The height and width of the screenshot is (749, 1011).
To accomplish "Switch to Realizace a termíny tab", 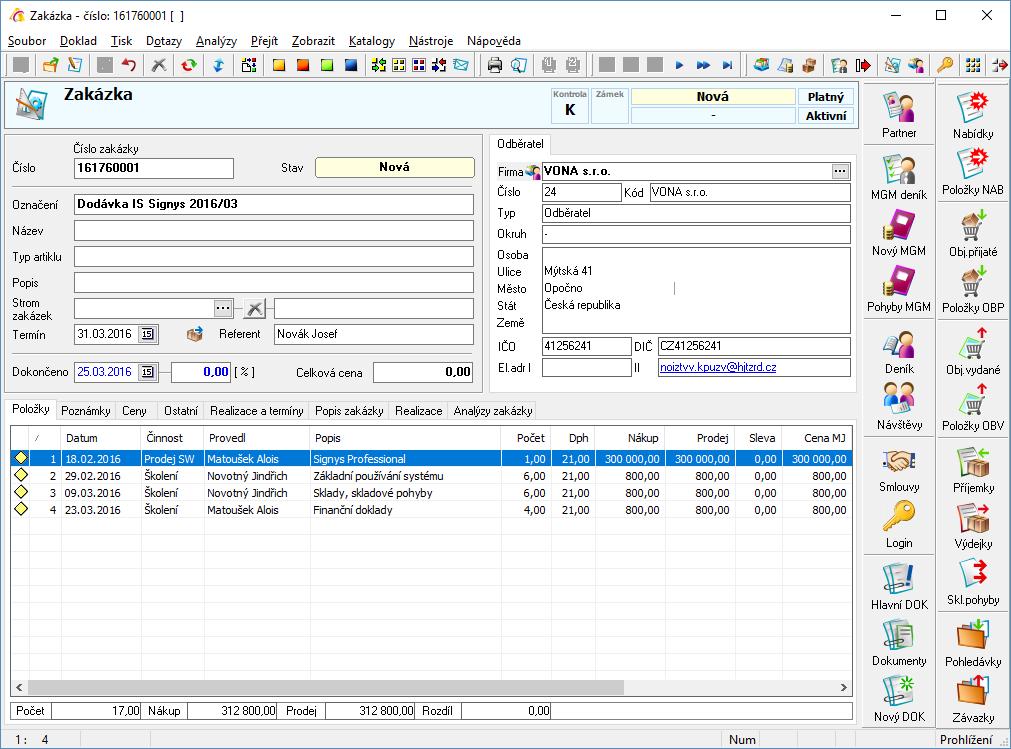I will 257,411.
